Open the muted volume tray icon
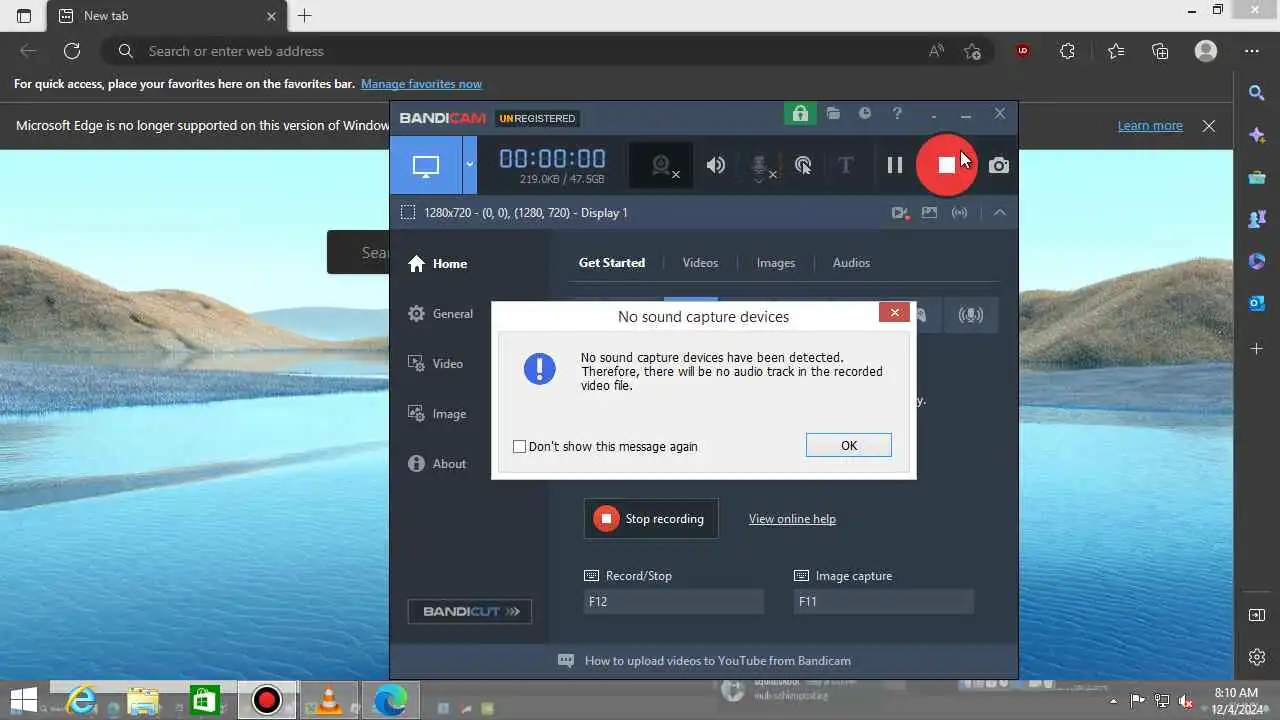The image size is (1280, 720). 1186,701
